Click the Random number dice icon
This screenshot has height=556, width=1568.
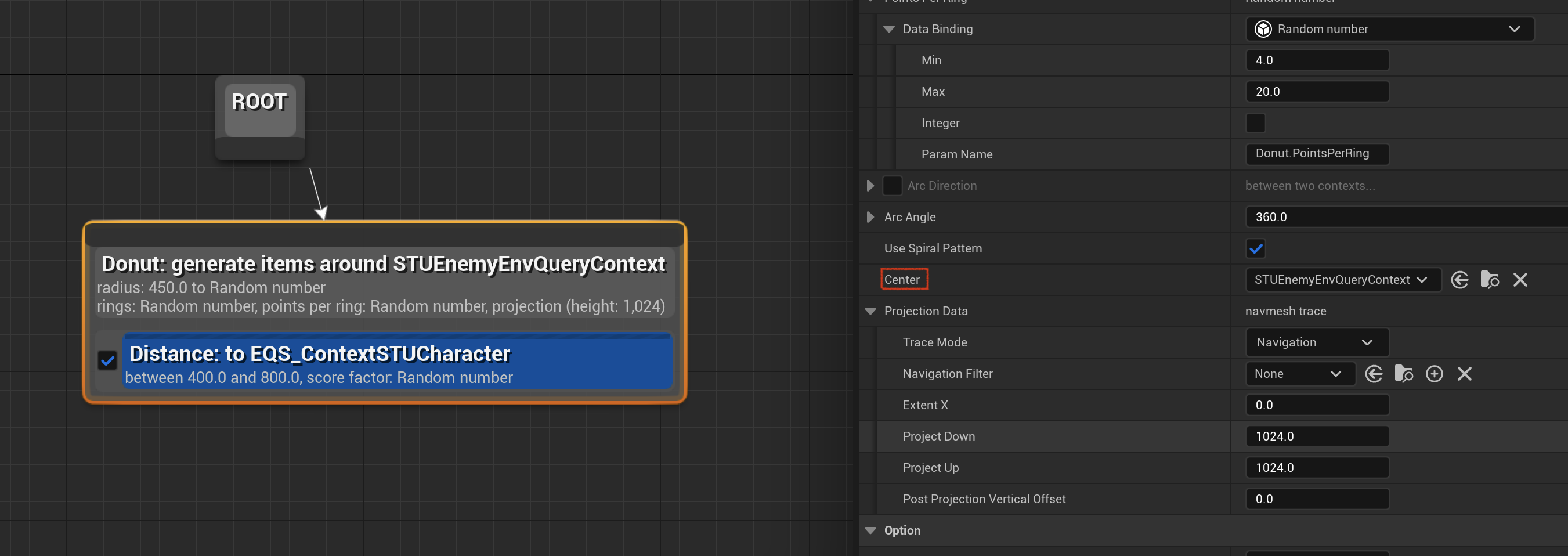(1263, 29)
